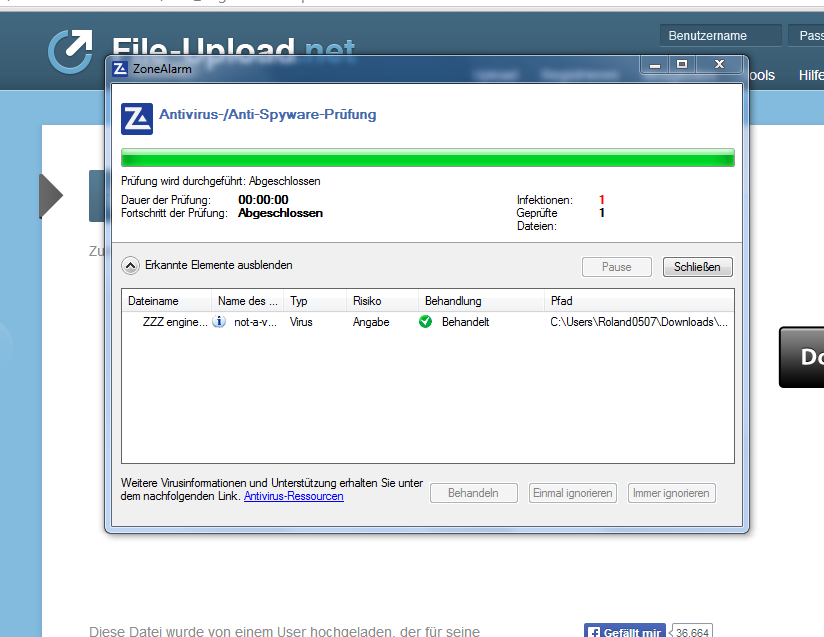Viewport: 824px width, 637px height.
Task: Sort by the Dateiname column header
Action: click(x=167, y=301)
